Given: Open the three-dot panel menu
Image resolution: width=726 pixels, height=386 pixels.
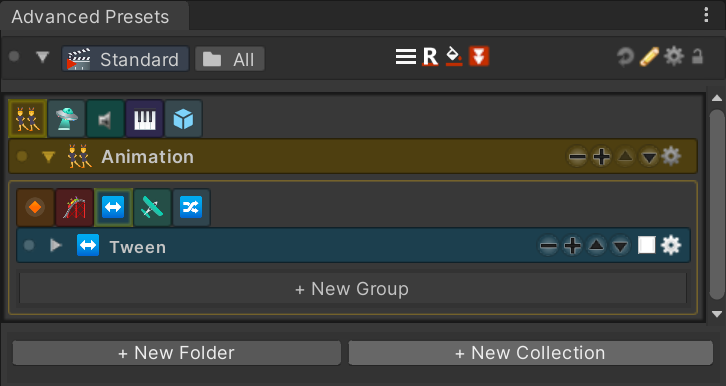Looking at the screenshot, I should [706, 15].
